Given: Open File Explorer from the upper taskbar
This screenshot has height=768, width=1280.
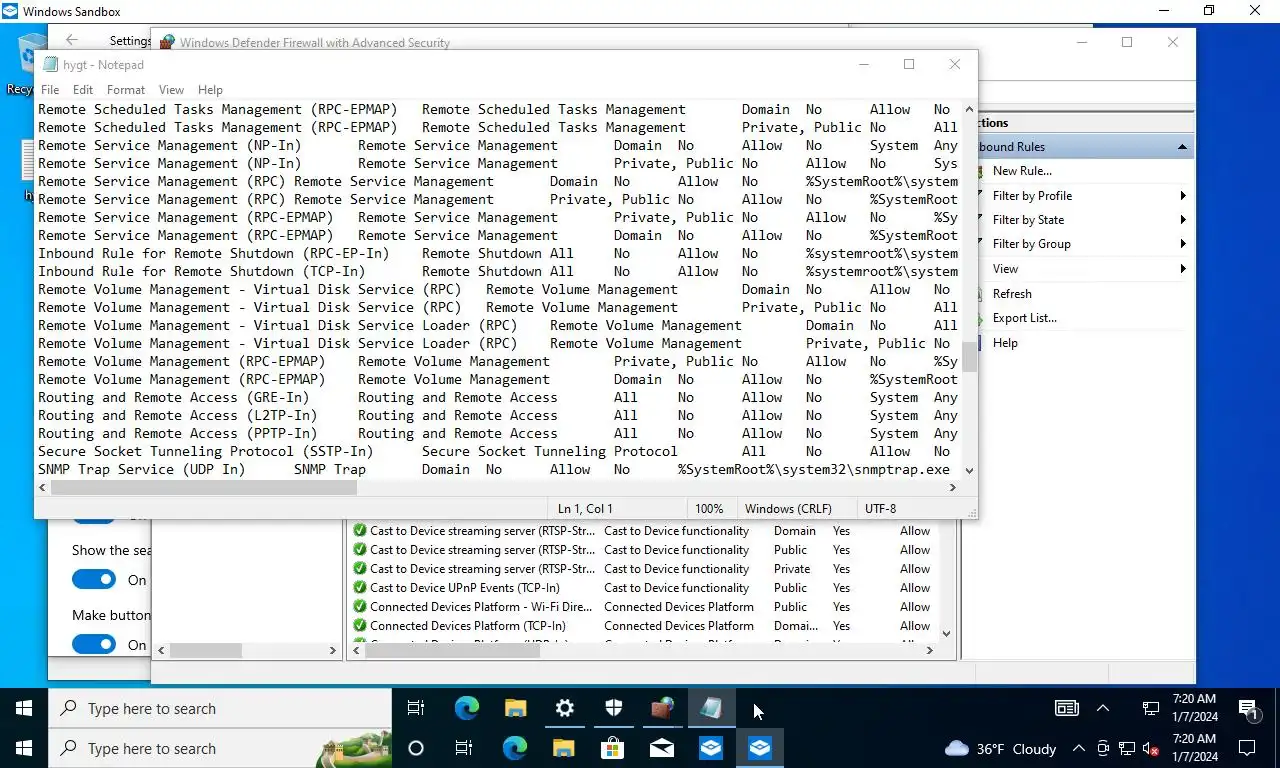Looking at the screenshot, I should 515,708.
